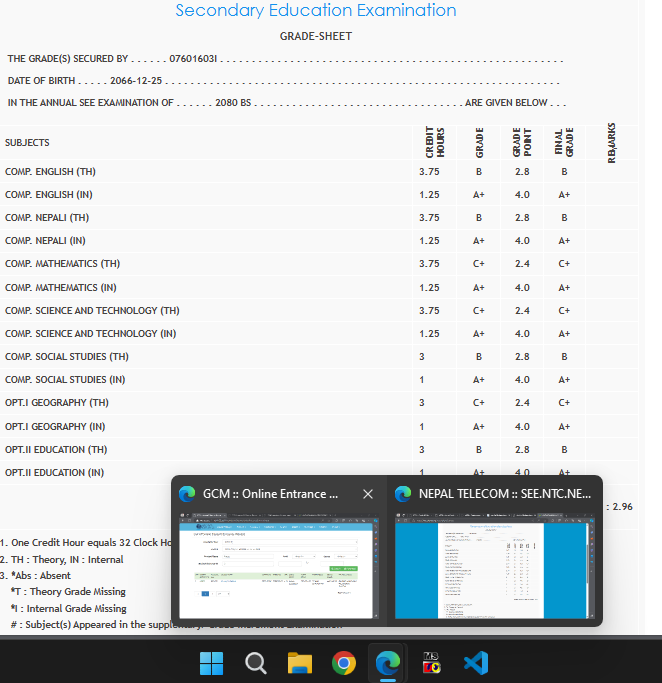The height and width of the screenshot is (683, 662).
Task: Click the Secondary Education Examination heading
Action: pyautogui.click(x=316, y=11)
